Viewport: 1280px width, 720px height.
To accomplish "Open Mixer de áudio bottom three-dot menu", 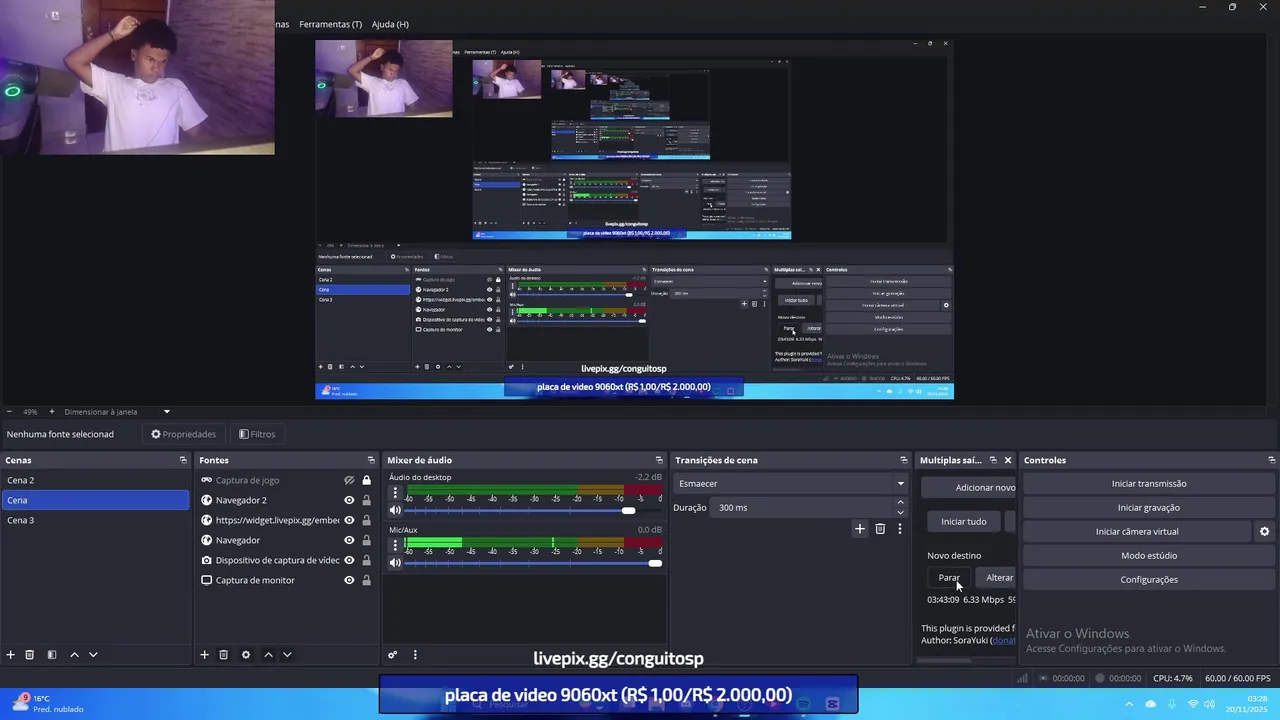I will (415, 655).
